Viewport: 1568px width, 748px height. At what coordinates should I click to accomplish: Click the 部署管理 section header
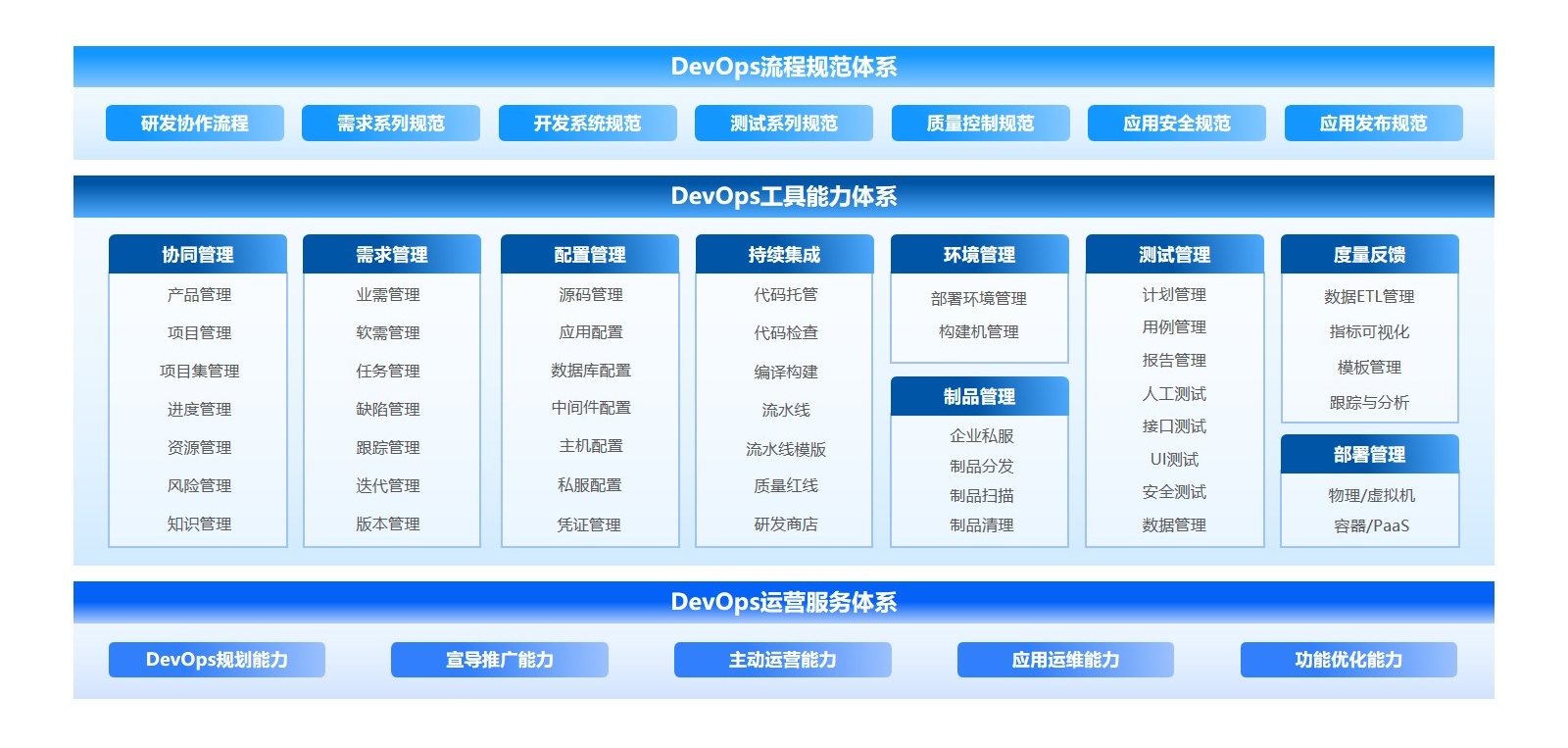tap(1369, 455)
